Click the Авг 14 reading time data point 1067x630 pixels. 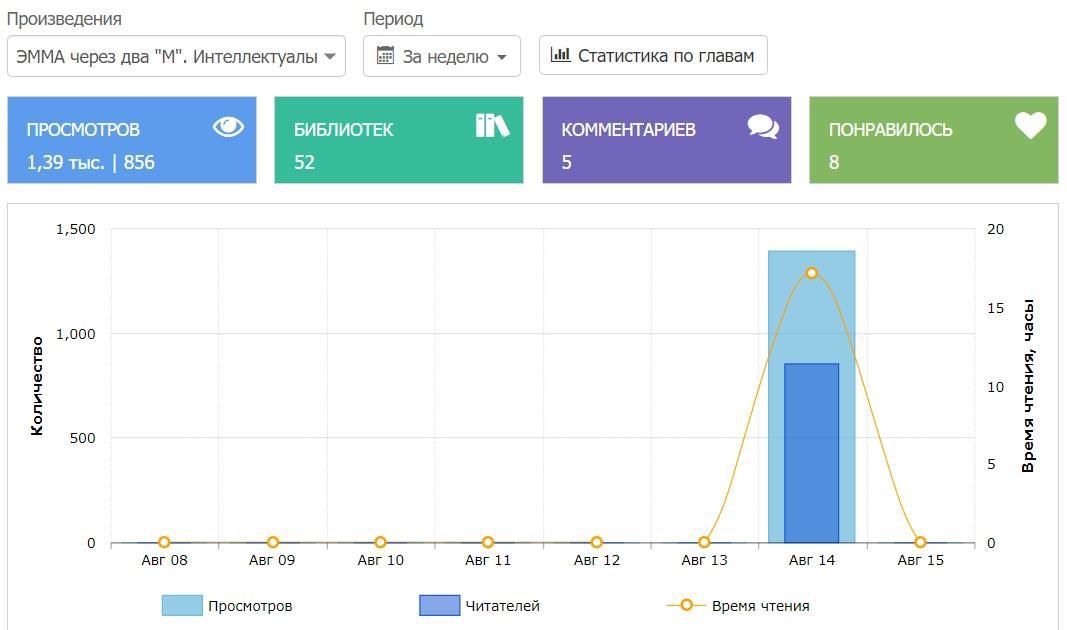812,273
